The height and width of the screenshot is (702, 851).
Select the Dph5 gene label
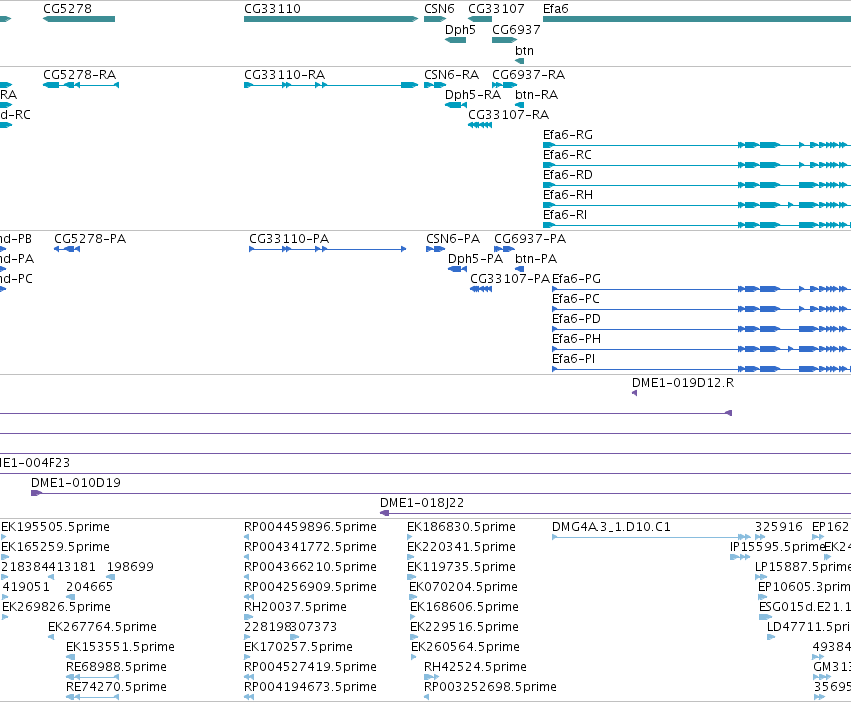click(460, 29)
